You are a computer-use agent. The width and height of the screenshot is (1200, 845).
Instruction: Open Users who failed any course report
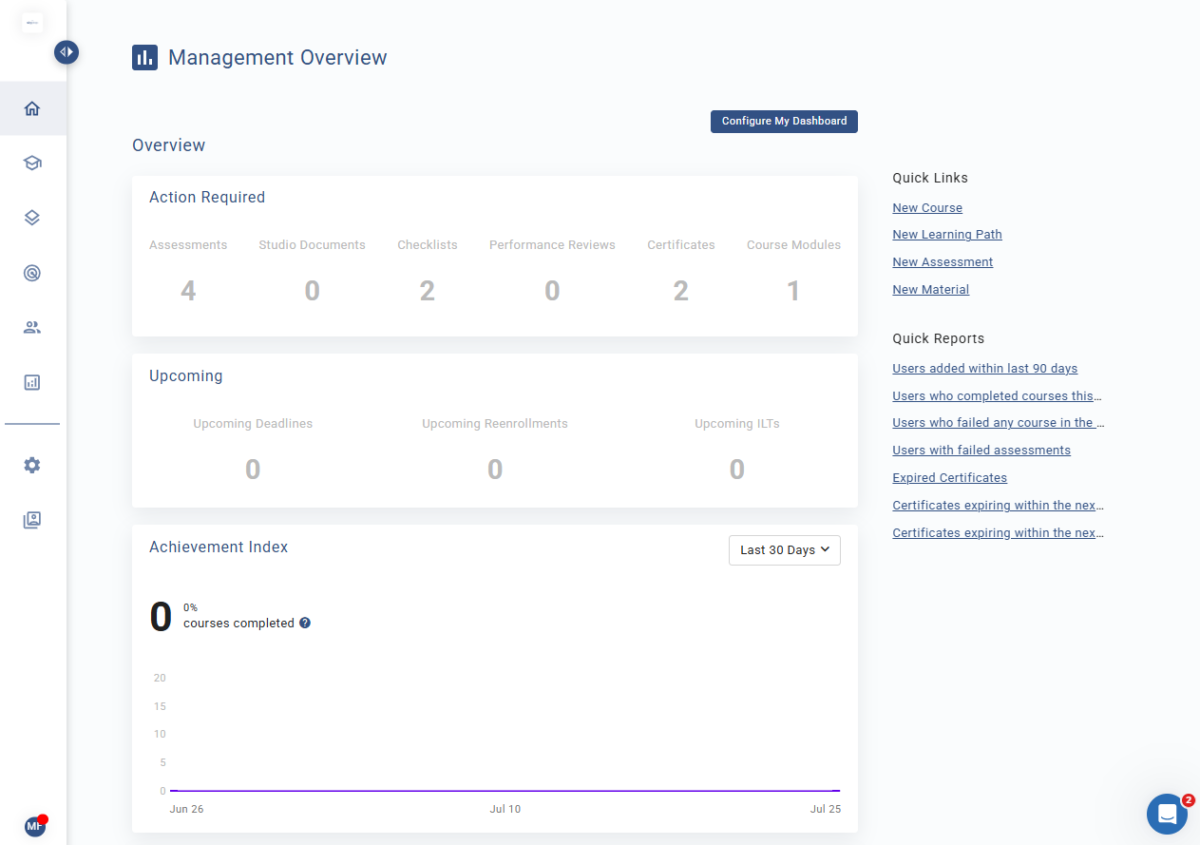point(998,423)
